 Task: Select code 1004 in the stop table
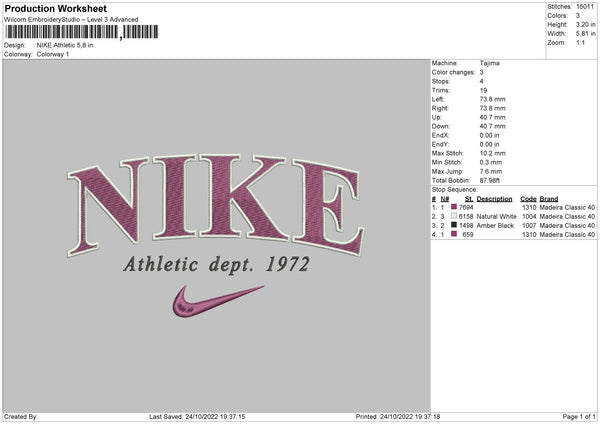pyautogui.click(x=529, y=217)
